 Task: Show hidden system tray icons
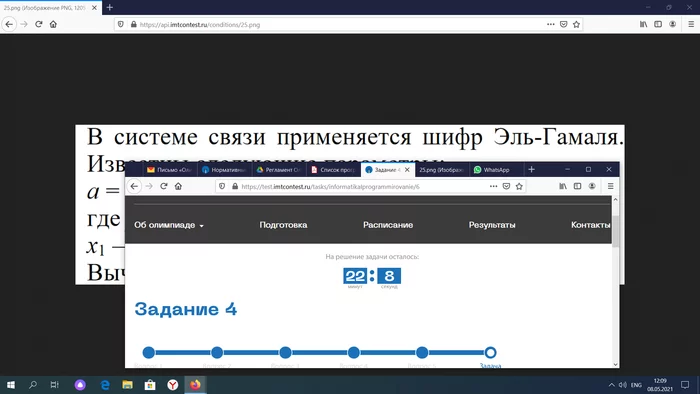(x=611, y=385)
